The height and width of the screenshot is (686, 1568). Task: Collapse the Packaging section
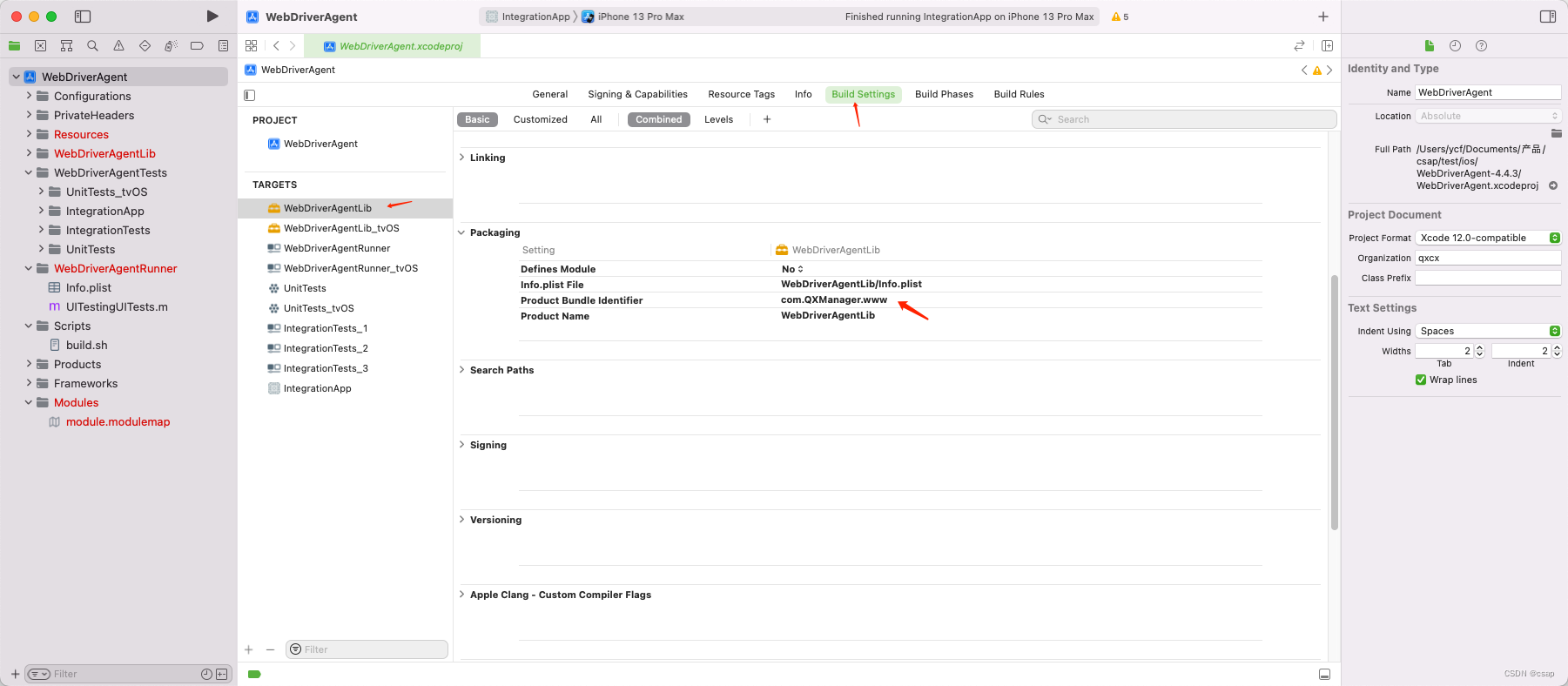461,232
